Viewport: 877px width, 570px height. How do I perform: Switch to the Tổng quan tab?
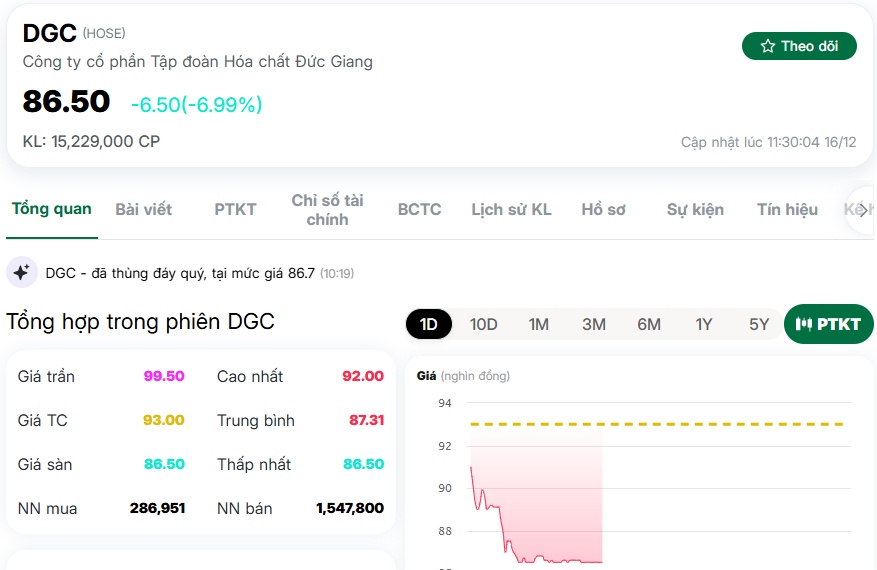[51, 209]
